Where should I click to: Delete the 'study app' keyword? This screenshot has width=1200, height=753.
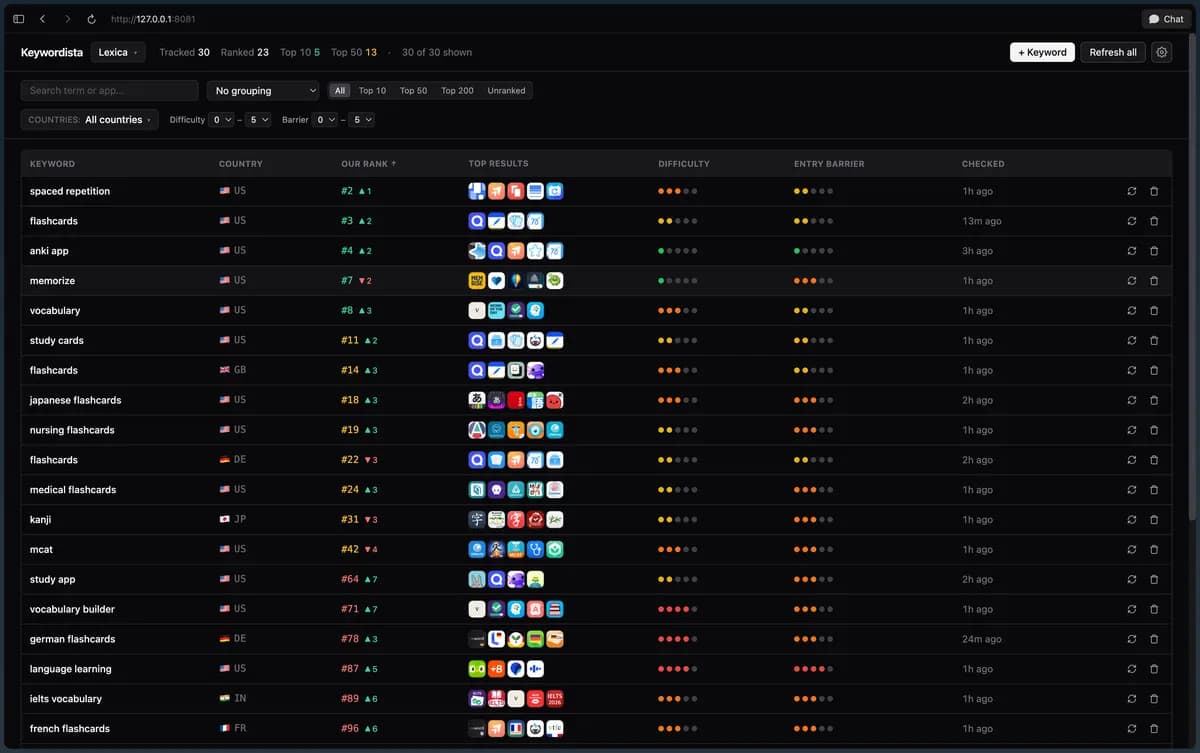click(1154, 580)
